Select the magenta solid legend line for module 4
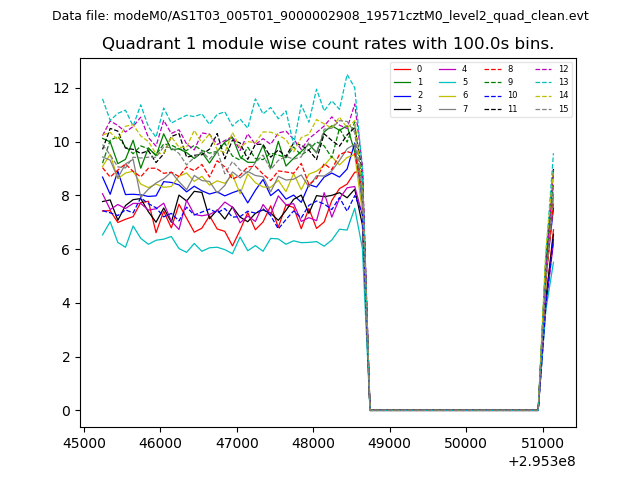This screenshot has height=480, width=640. pos(447,69)
